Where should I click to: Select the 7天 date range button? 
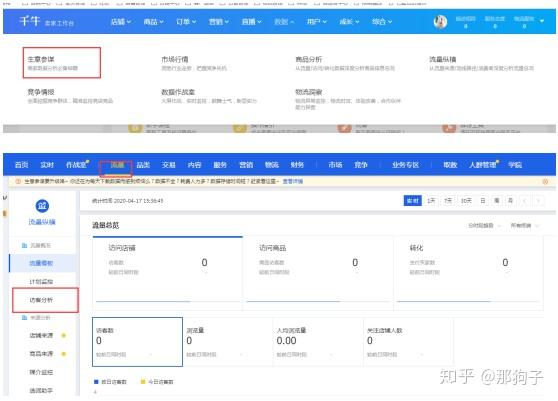point(448,201)
